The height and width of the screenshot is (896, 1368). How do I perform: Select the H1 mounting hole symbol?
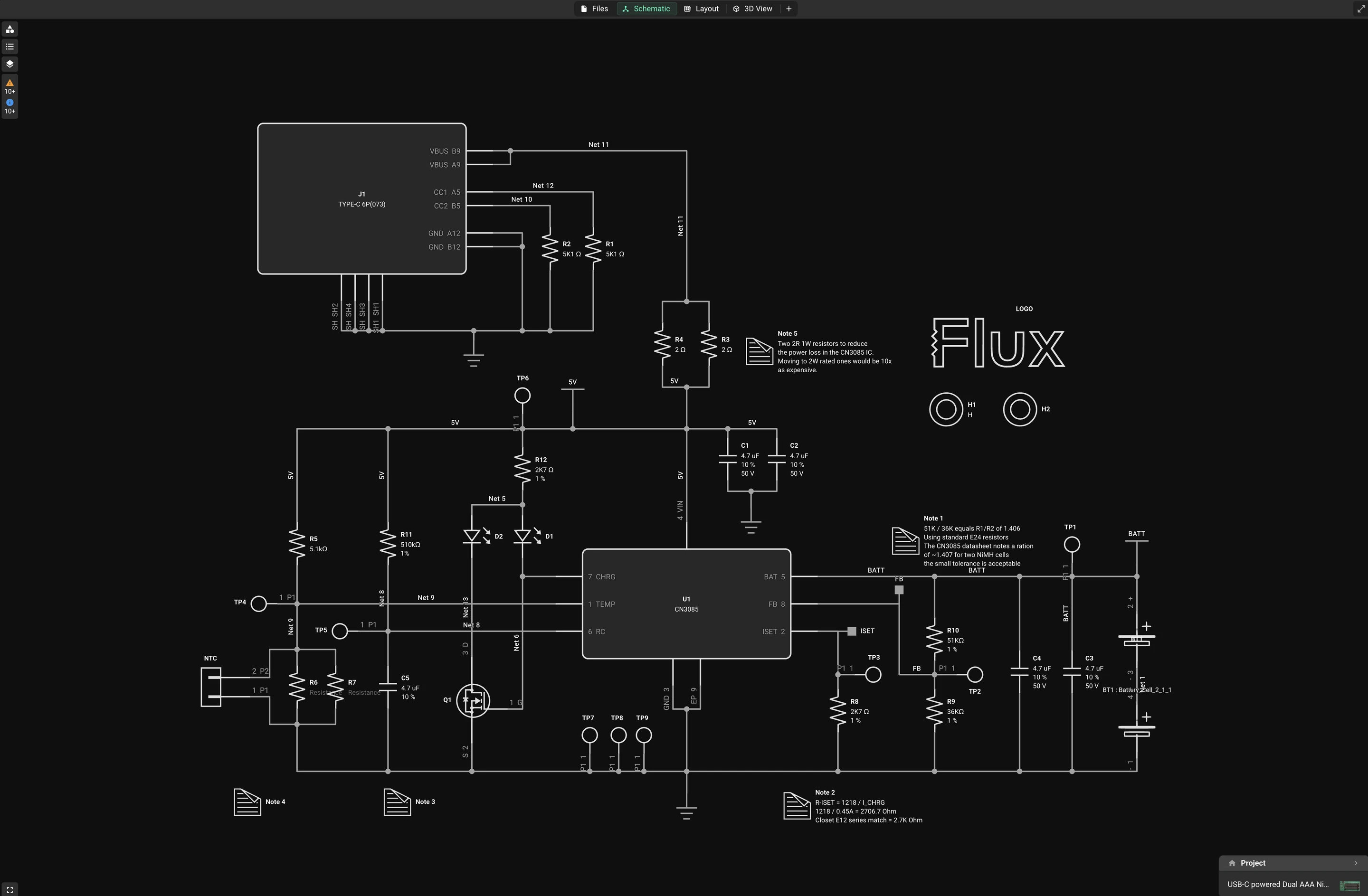tap(946, 409)
